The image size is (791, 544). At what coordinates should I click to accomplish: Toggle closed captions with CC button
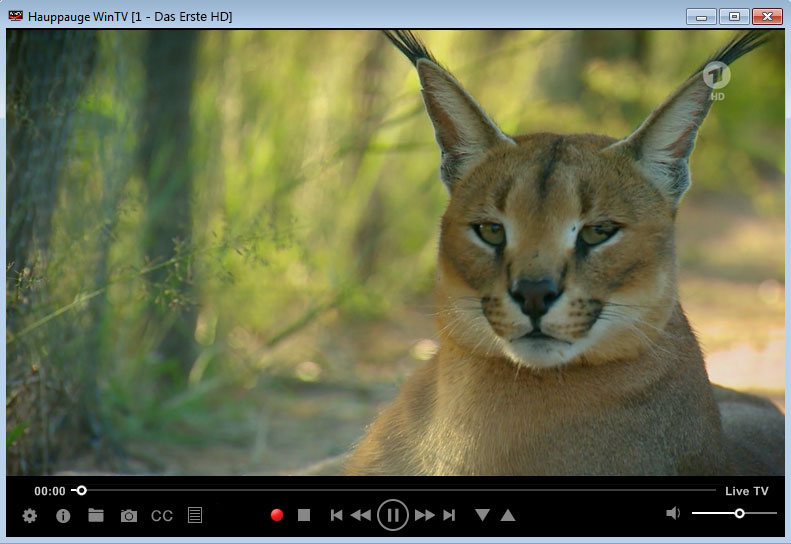pyautogui.click(x=162, y=516)
